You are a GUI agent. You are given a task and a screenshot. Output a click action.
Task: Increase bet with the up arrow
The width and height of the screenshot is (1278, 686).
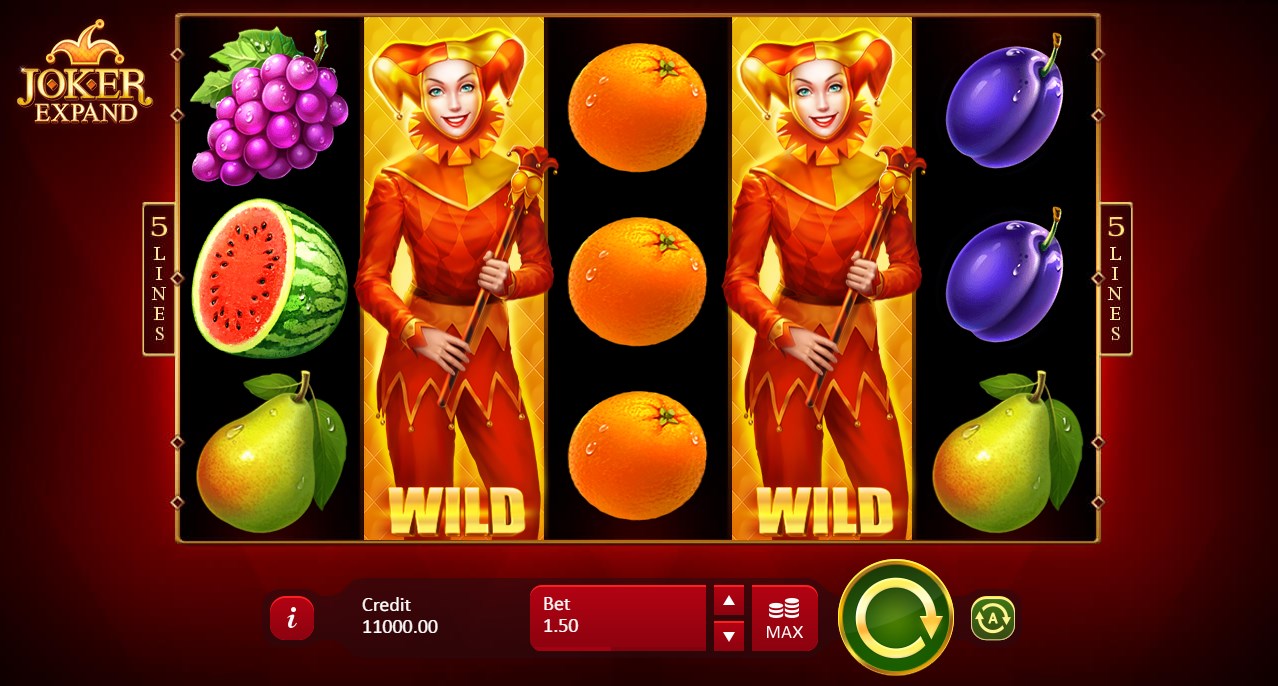pyautogui.click(x=729, y=601)
